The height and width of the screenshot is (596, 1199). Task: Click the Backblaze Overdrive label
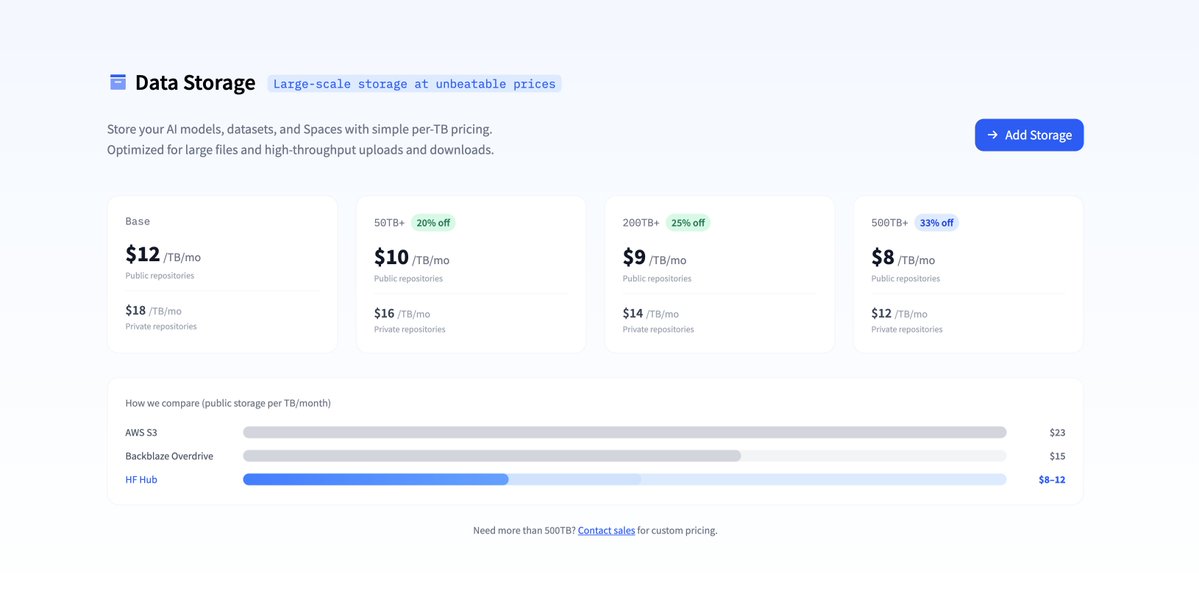pyautogui.click(x=169, y=456)
